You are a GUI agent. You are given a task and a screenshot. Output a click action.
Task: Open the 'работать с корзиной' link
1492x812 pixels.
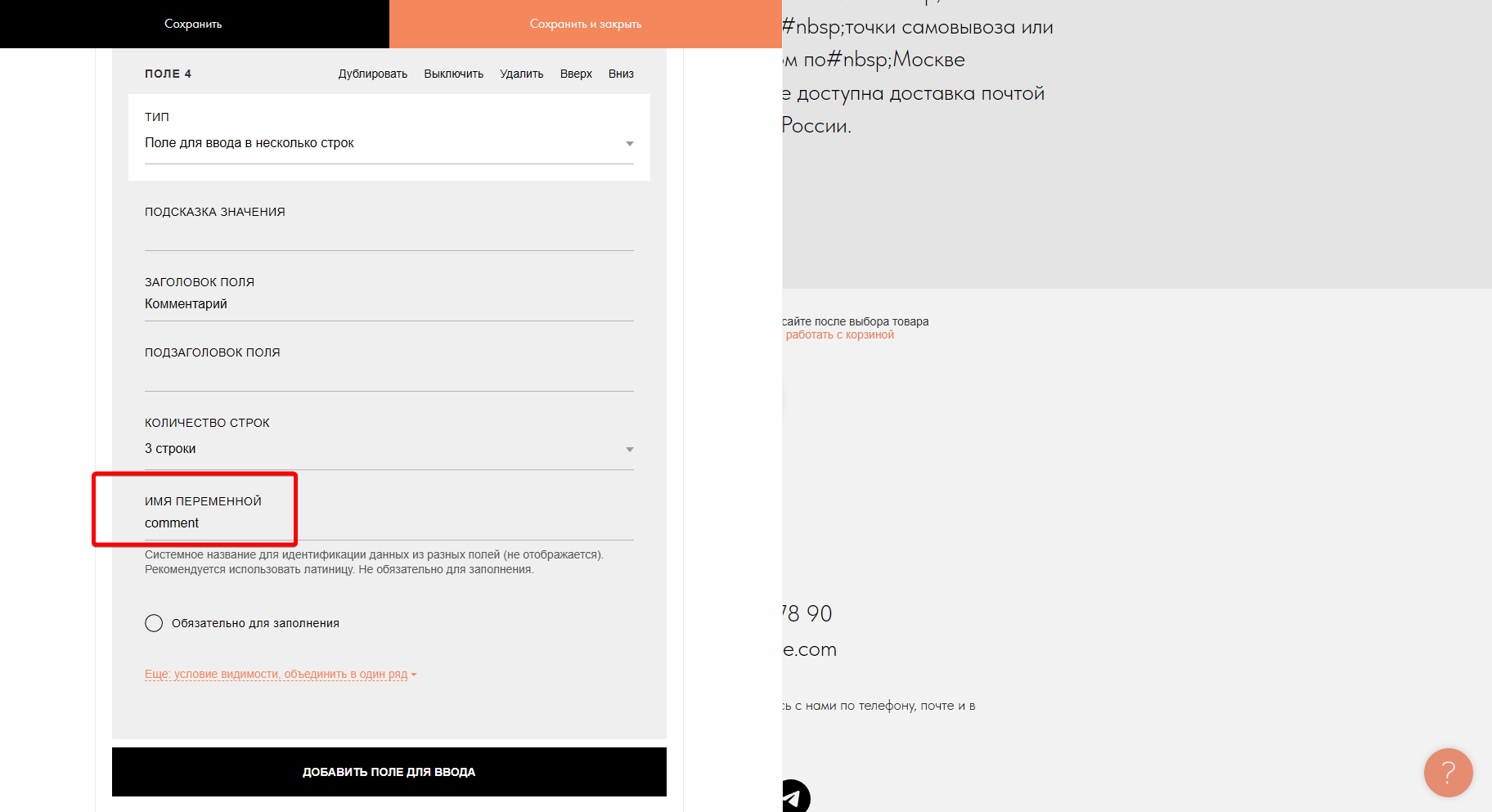839,335
